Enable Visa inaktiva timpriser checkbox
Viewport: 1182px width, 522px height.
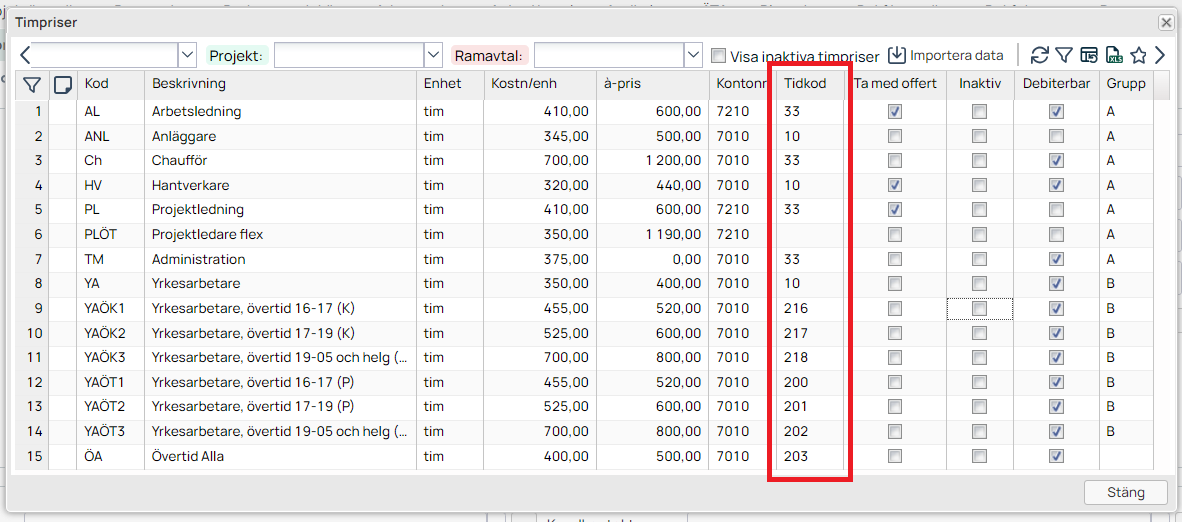(x=718, y=56)
